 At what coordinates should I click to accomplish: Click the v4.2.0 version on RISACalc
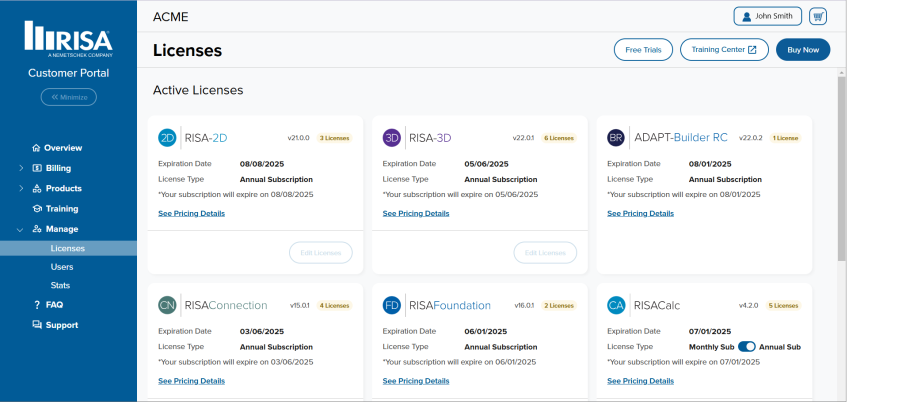pos(748,306)
